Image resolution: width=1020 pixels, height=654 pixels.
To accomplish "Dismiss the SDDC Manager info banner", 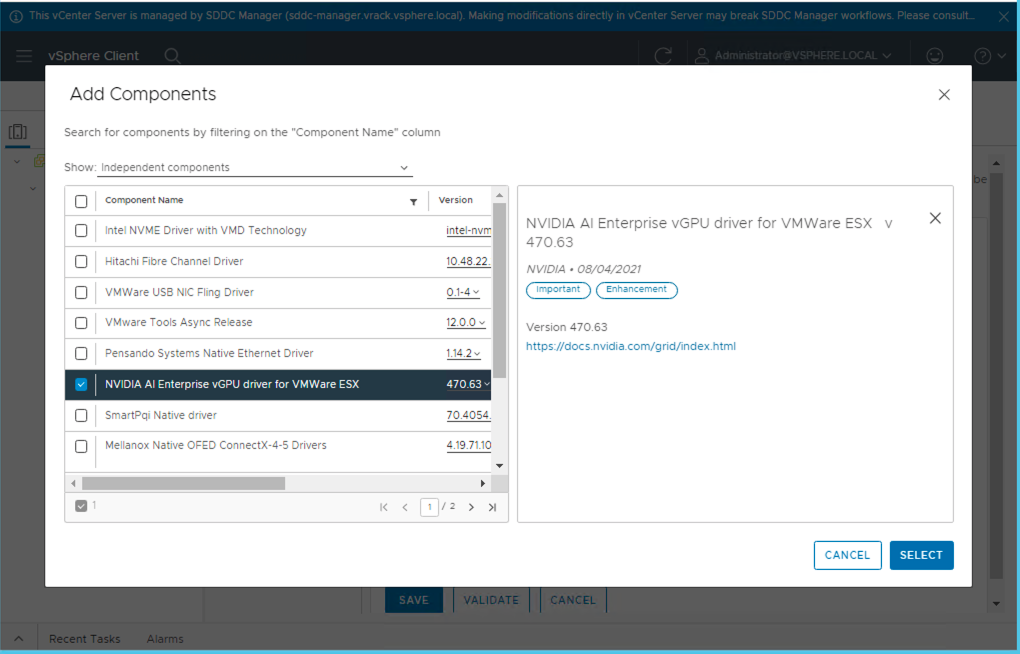I will coord(1004,17).
